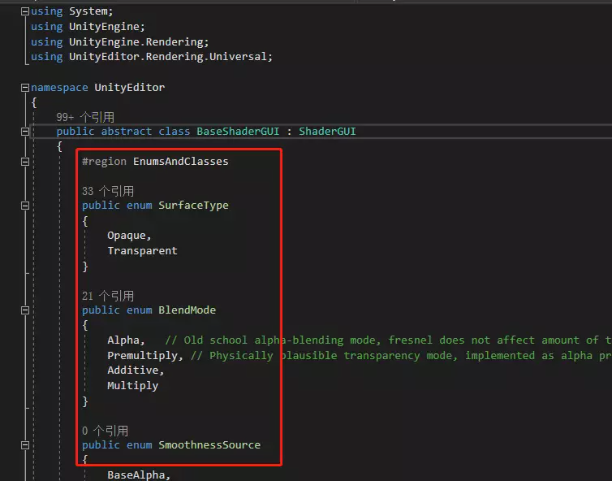Open the 21 references link above BlendMode

pyautogui.click(x=108, y=296)
